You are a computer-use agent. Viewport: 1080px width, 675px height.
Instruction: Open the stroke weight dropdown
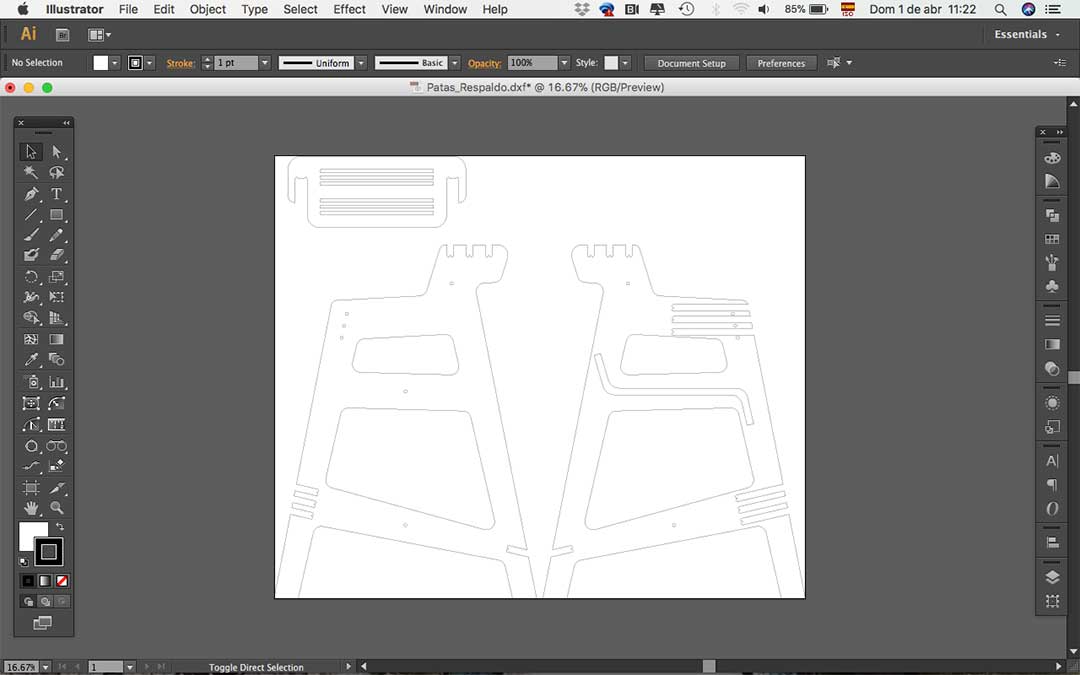264,63
